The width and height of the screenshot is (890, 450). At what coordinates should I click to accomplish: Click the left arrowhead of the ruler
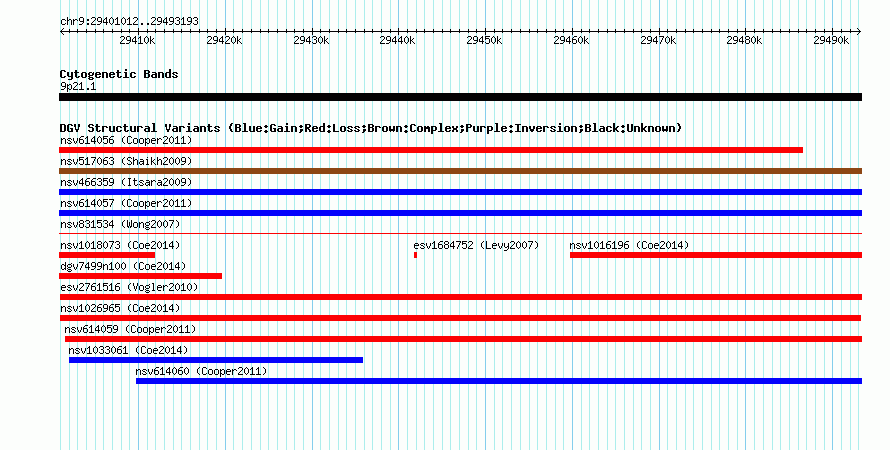click(61, 32)
